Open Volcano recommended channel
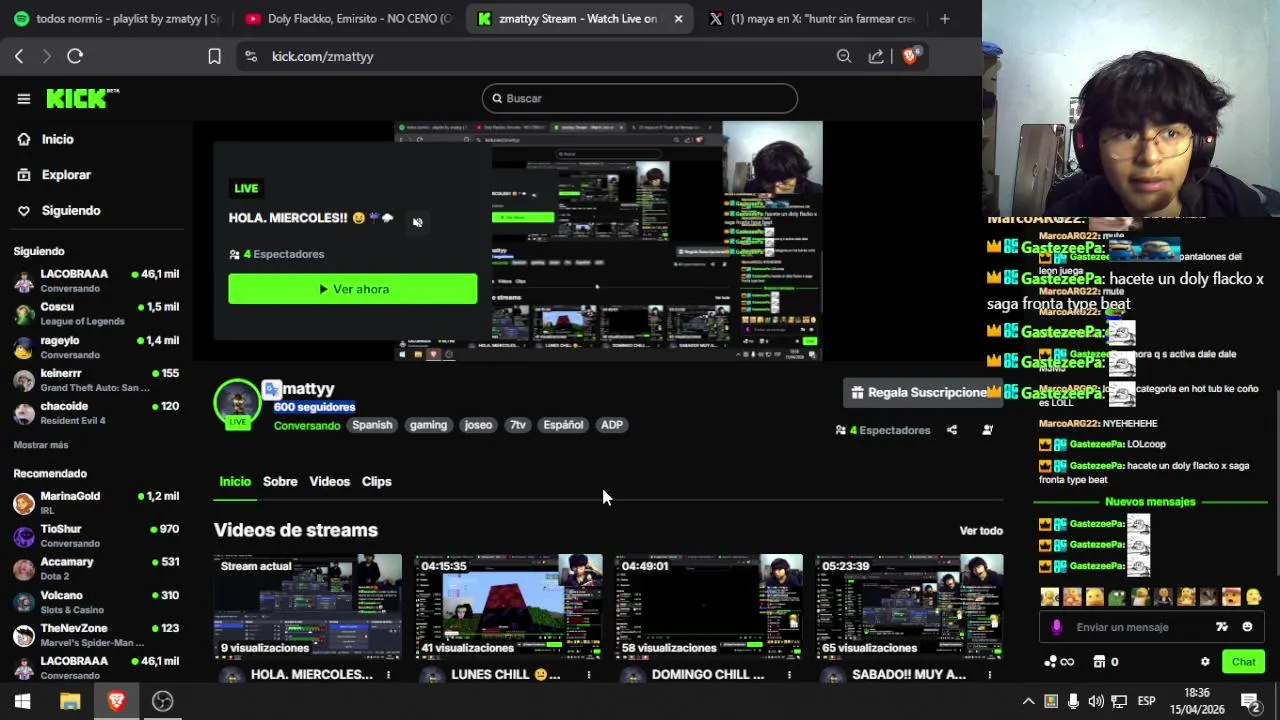Image resolution: width=1280 pixels, height=720 pixels. tap(96, 601)
